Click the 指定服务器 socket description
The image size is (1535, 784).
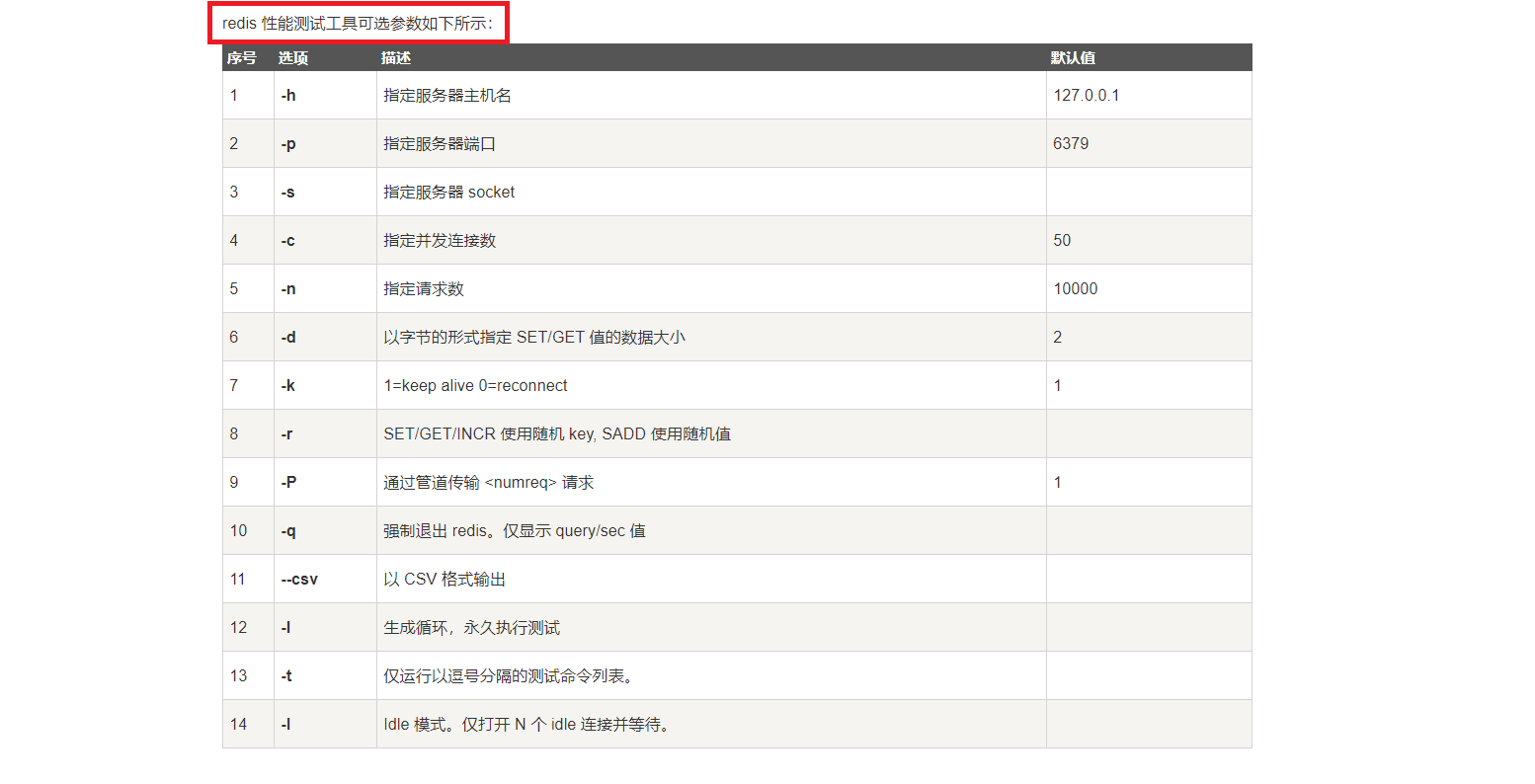449,193
